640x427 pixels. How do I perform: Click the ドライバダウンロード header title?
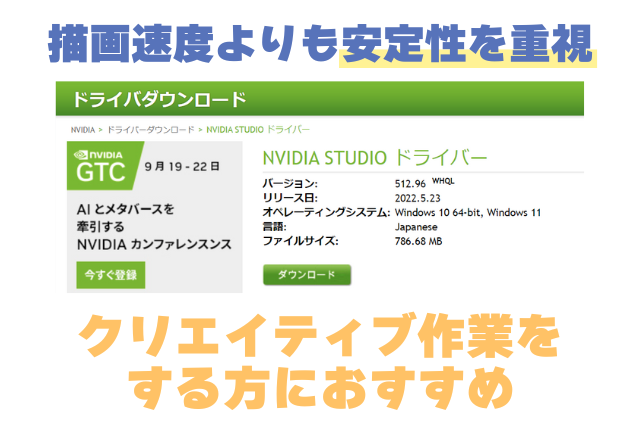click(160, 99)
